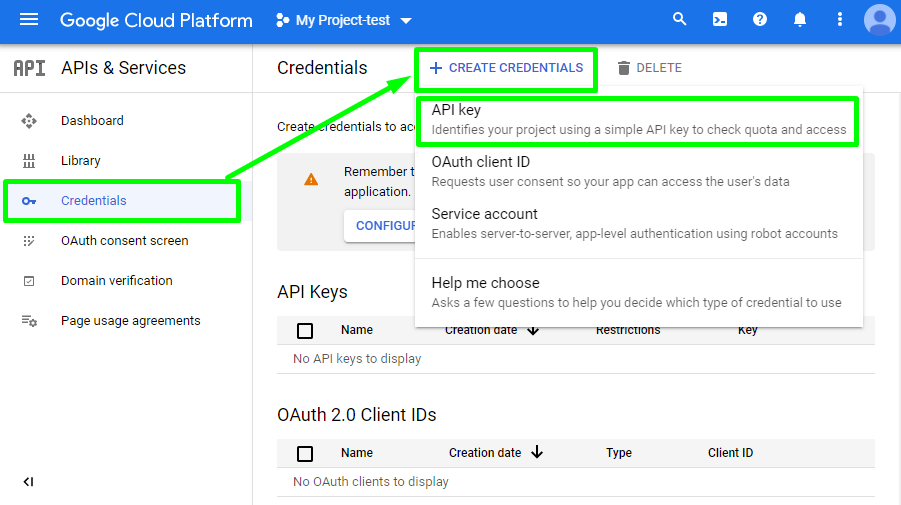The width and height of the screenshot is (901, 505).
Task: Open the search magnifier in the top bar
Action: click(x=680, y=20)
